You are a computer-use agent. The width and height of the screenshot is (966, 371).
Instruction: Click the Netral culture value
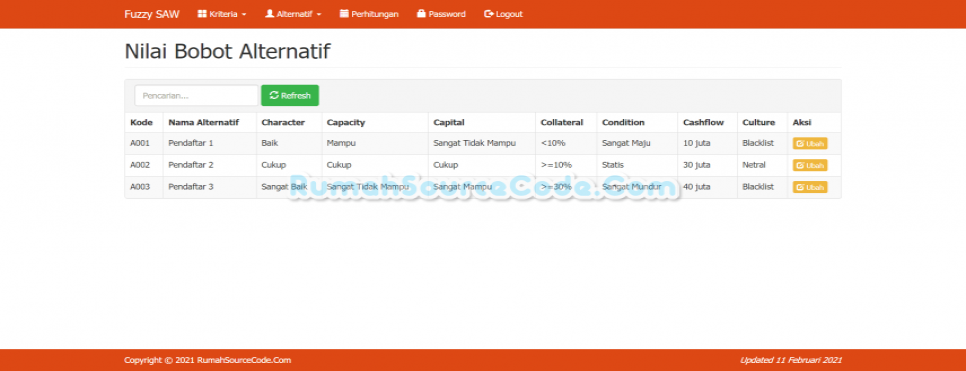[754, 165]
